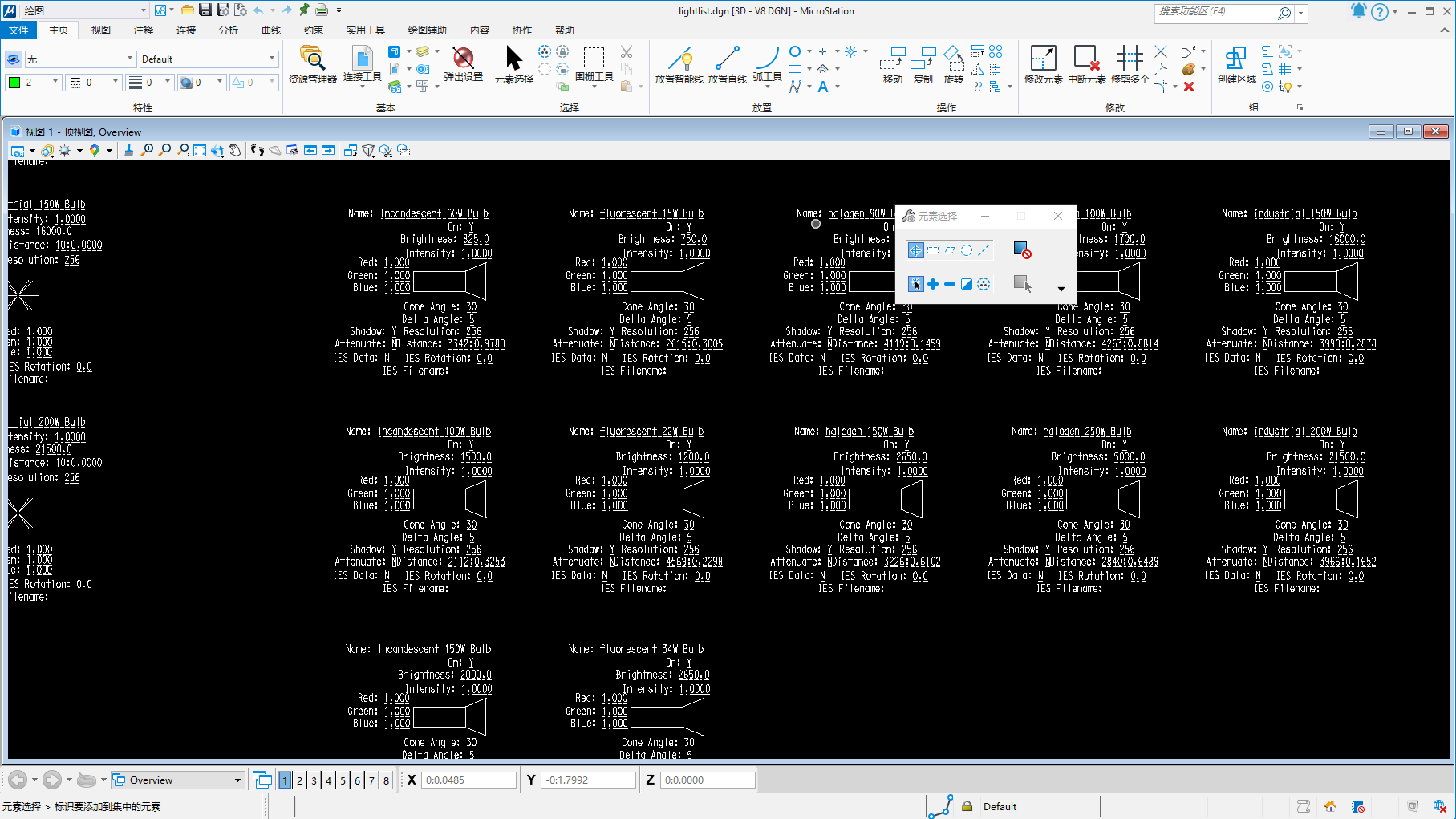Click the 旋转 rotate tool
The image size is (1456, 819).
(x=953, y=64)
